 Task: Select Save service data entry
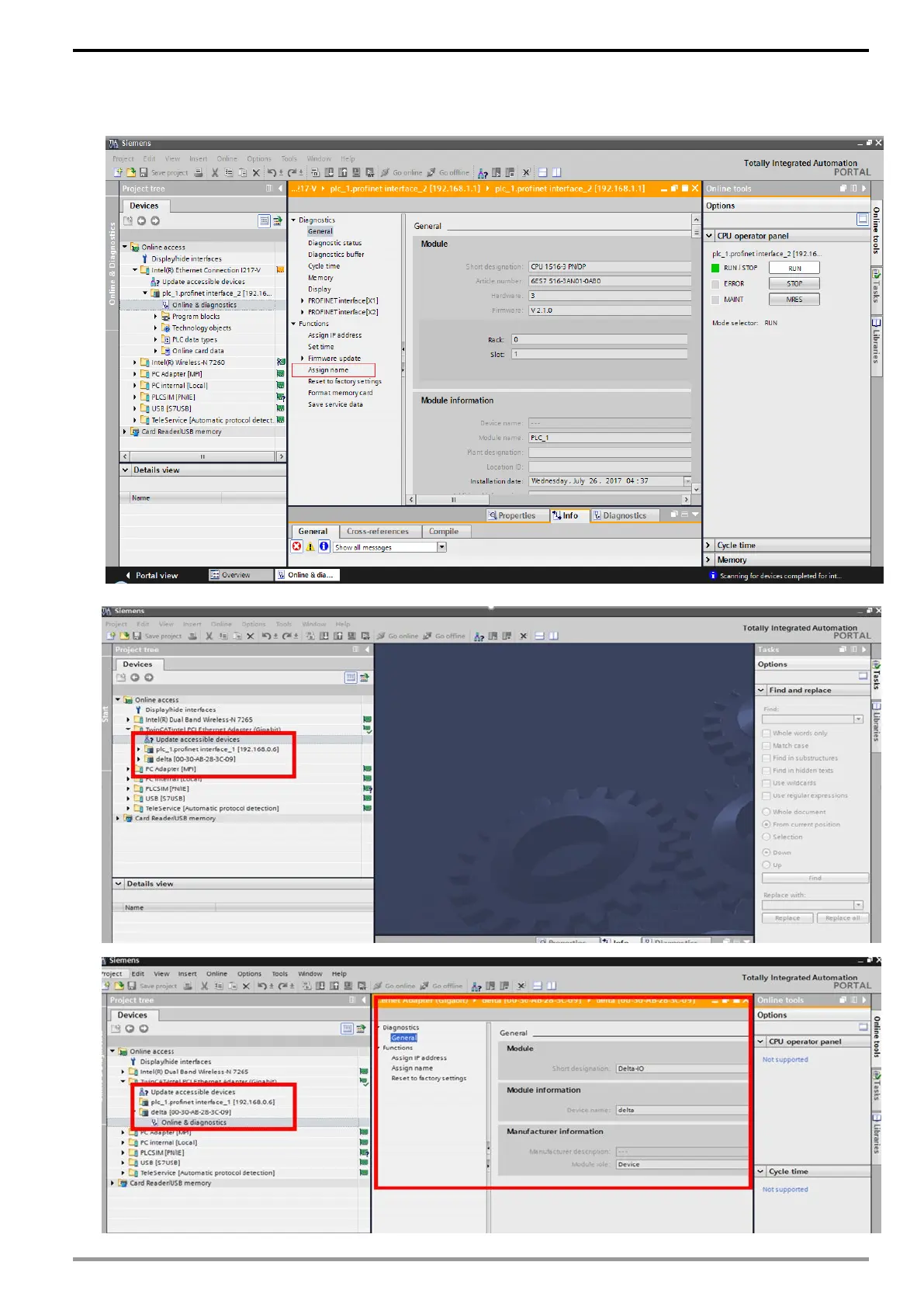[335, 404]
